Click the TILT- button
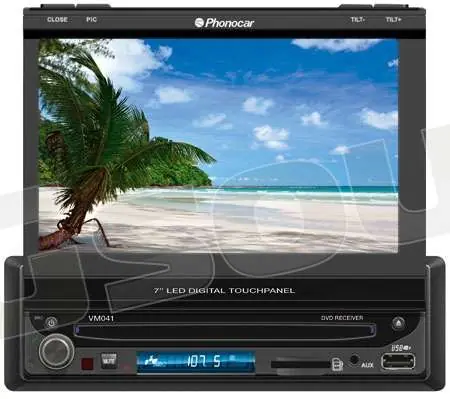This screenshot has height=399, width=450. tap(357, 20)
